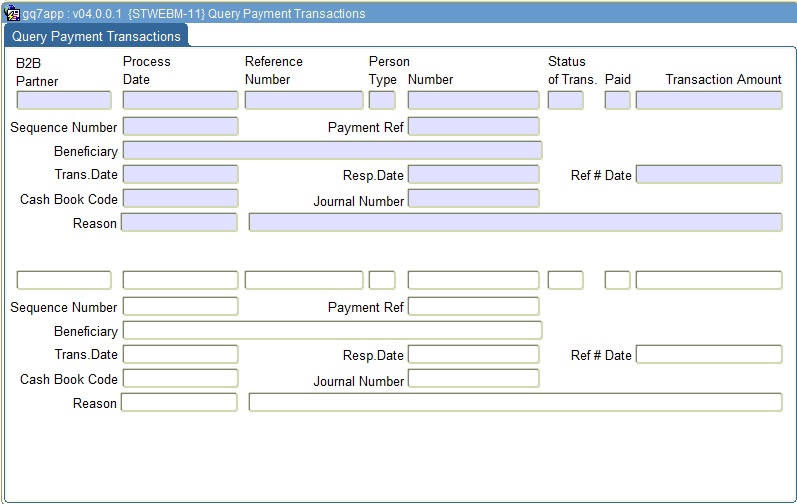Click the second record's Reference Number field
Image resolution: width=797 pixels, height=504 pixels.
pos(304,280)
